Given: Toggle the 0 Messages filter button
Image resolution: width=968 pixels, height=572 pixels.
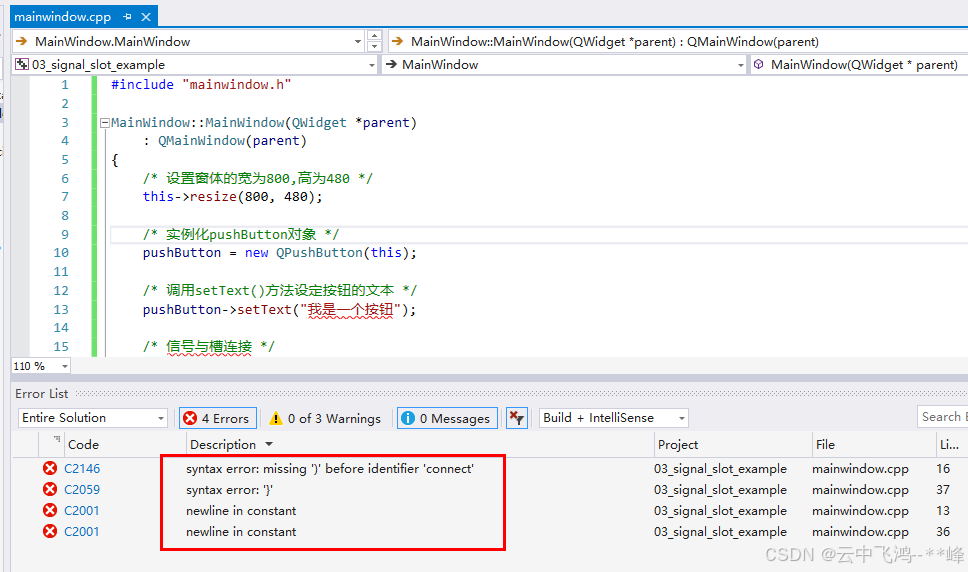Looking at the screenshot, I should (x=447, y=418).
